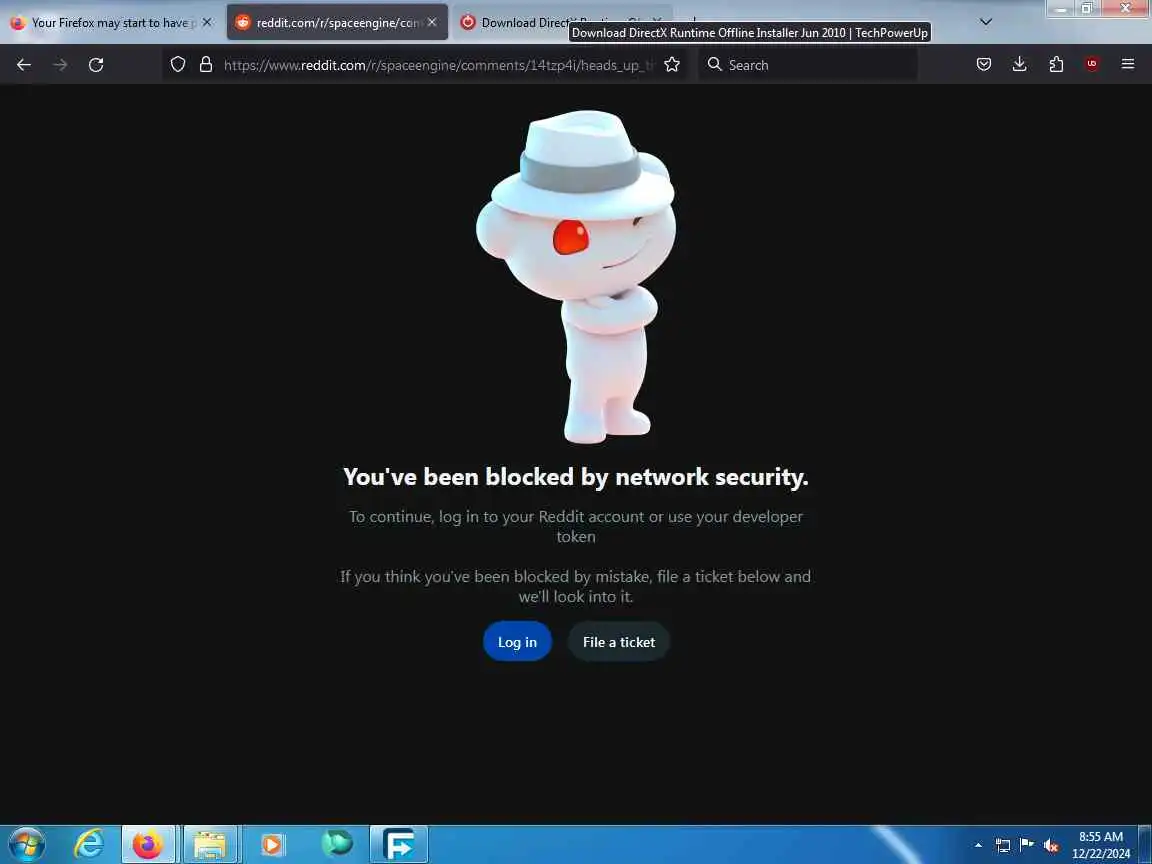Screen dimensions: 1152x864
Task: Click the Reddit URL address bar
Action: click(438, 65)
